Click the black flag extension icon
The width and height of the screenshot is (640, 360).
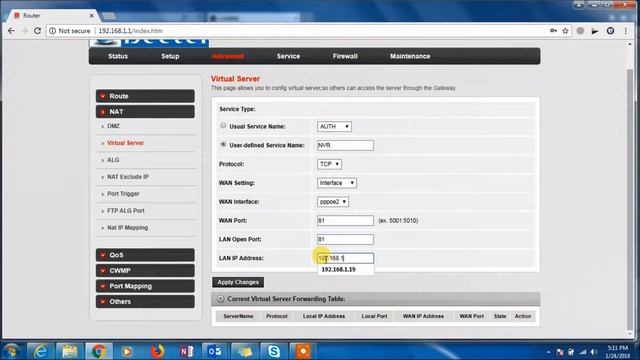(x=595, y=31)
